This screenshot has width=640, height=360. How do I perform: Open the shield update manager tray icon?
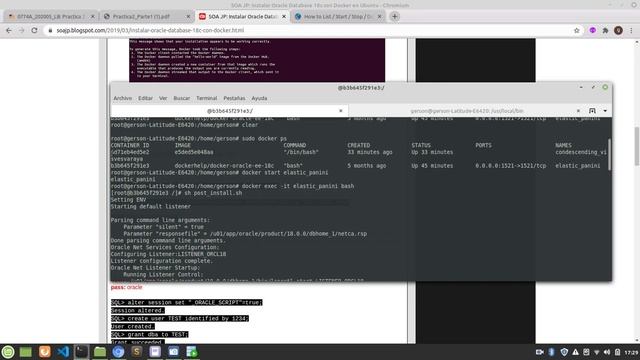[564, 352]
